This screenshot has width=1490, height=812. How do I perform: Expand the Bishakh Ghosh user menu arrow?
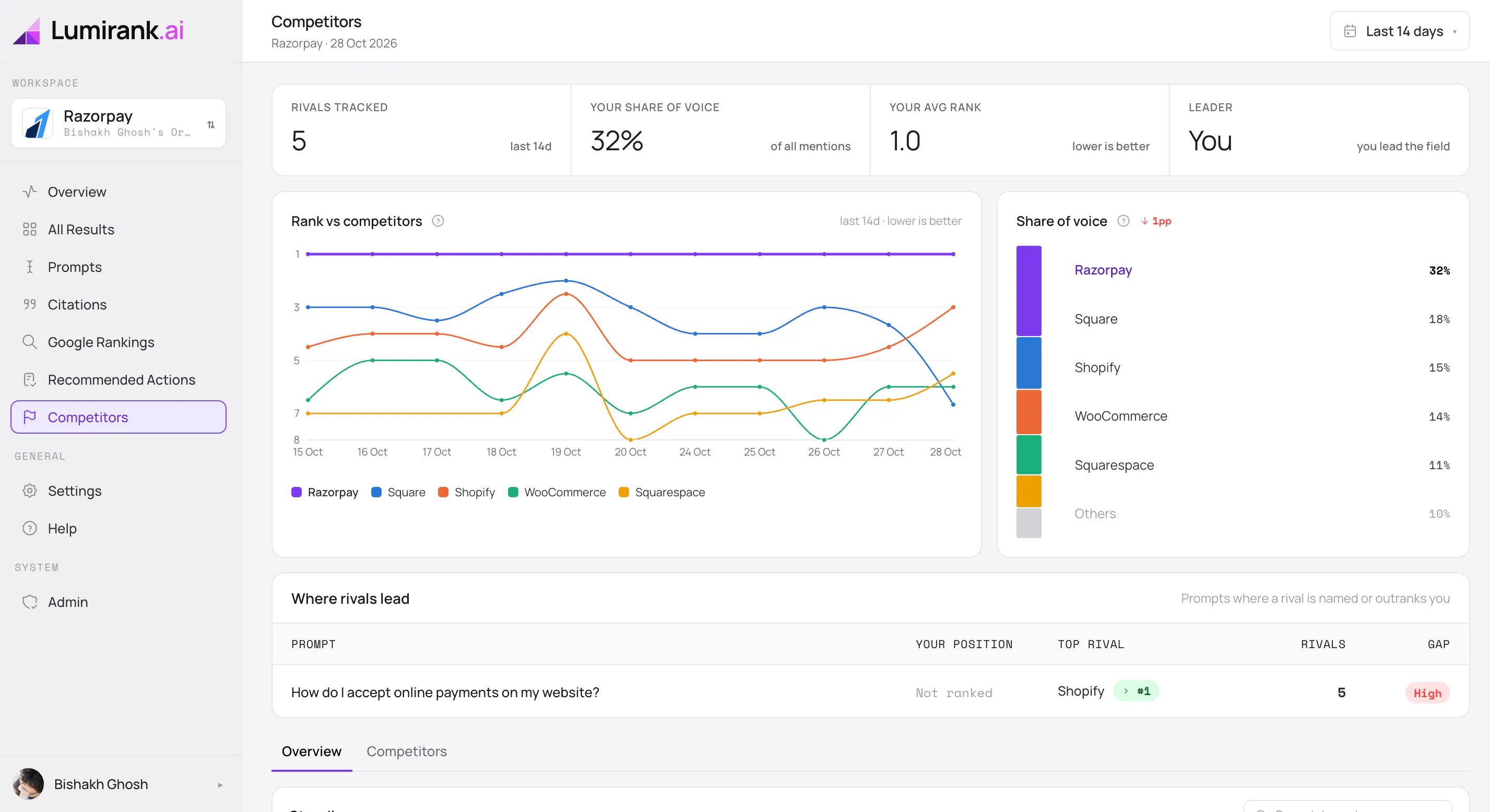click(220, 785)
